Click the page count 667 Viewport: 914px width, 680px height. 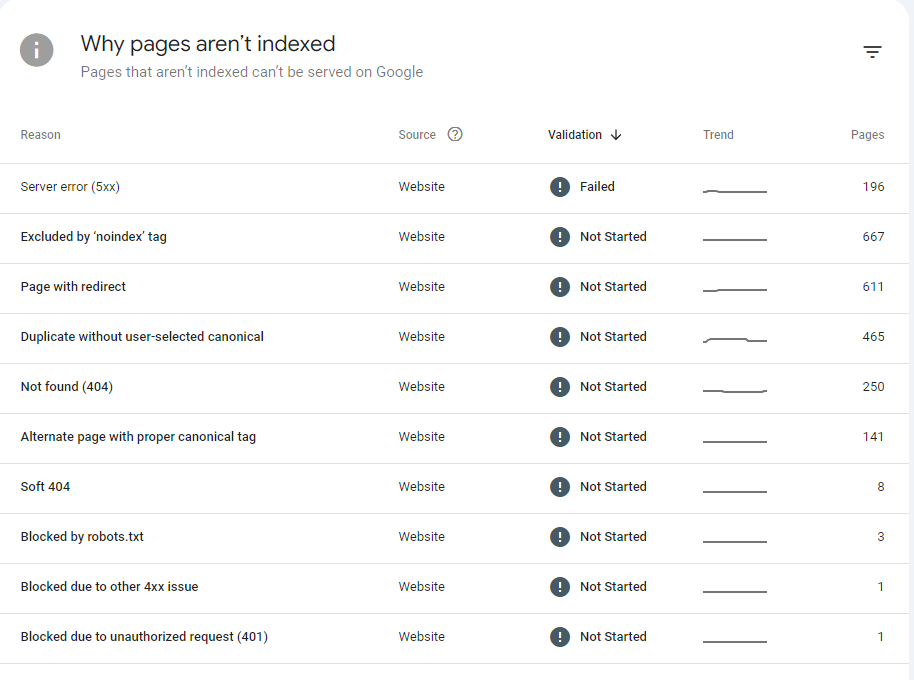click(873, 237)
